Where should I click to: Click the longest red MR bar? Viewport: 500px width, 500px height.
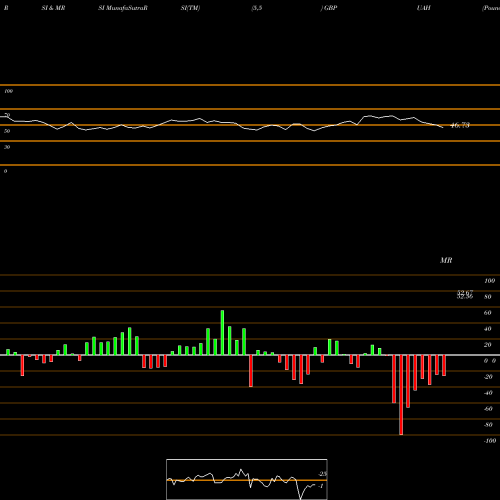coord(401,395)
